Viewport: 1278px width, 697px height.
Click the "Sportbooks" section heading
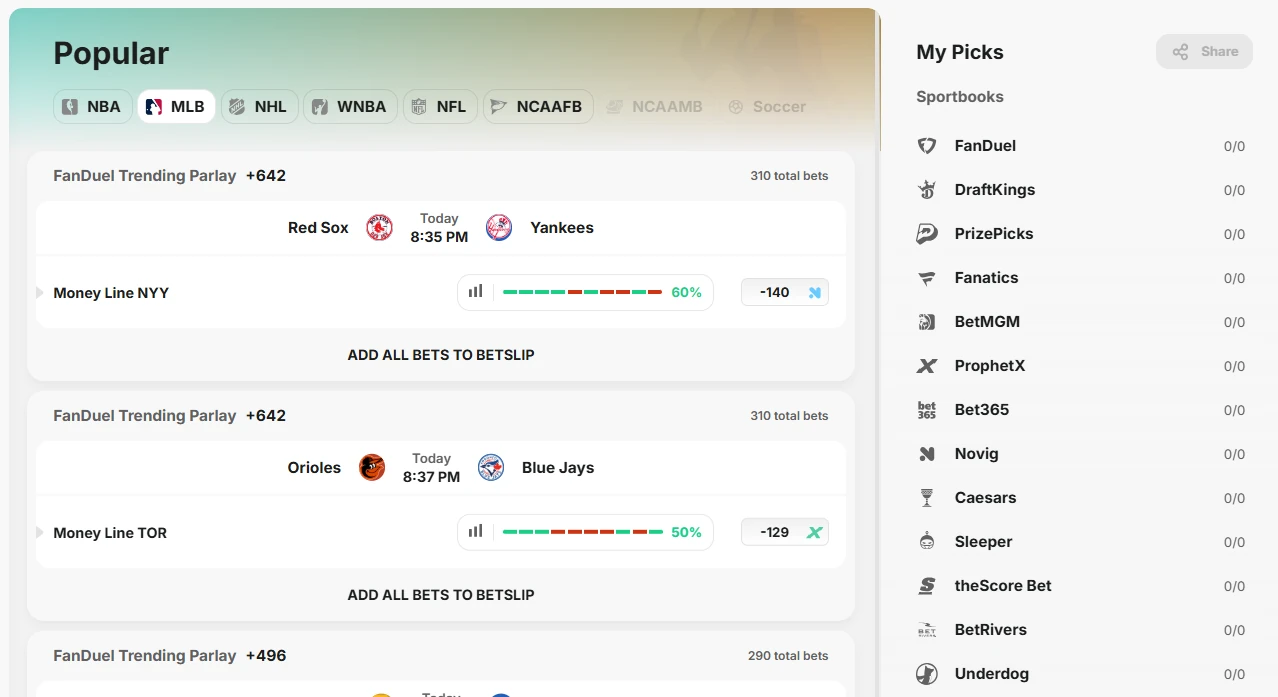click(x=960, y=97)
